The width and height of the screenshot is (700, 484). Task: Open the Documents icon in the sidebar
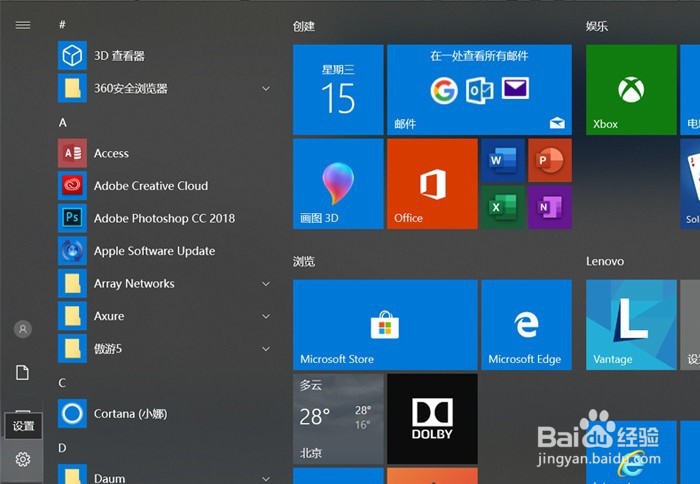[23, 372]
